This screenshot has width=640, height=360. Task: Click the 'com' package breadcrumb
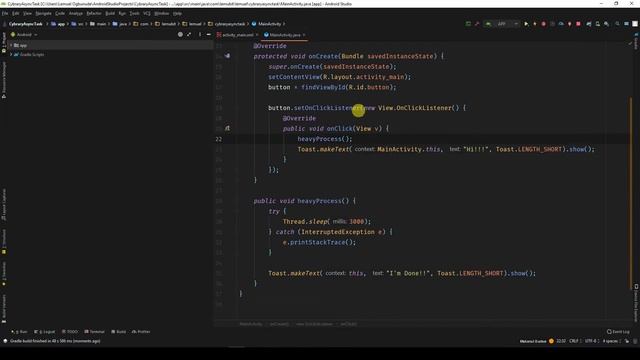tap(141, 24)
